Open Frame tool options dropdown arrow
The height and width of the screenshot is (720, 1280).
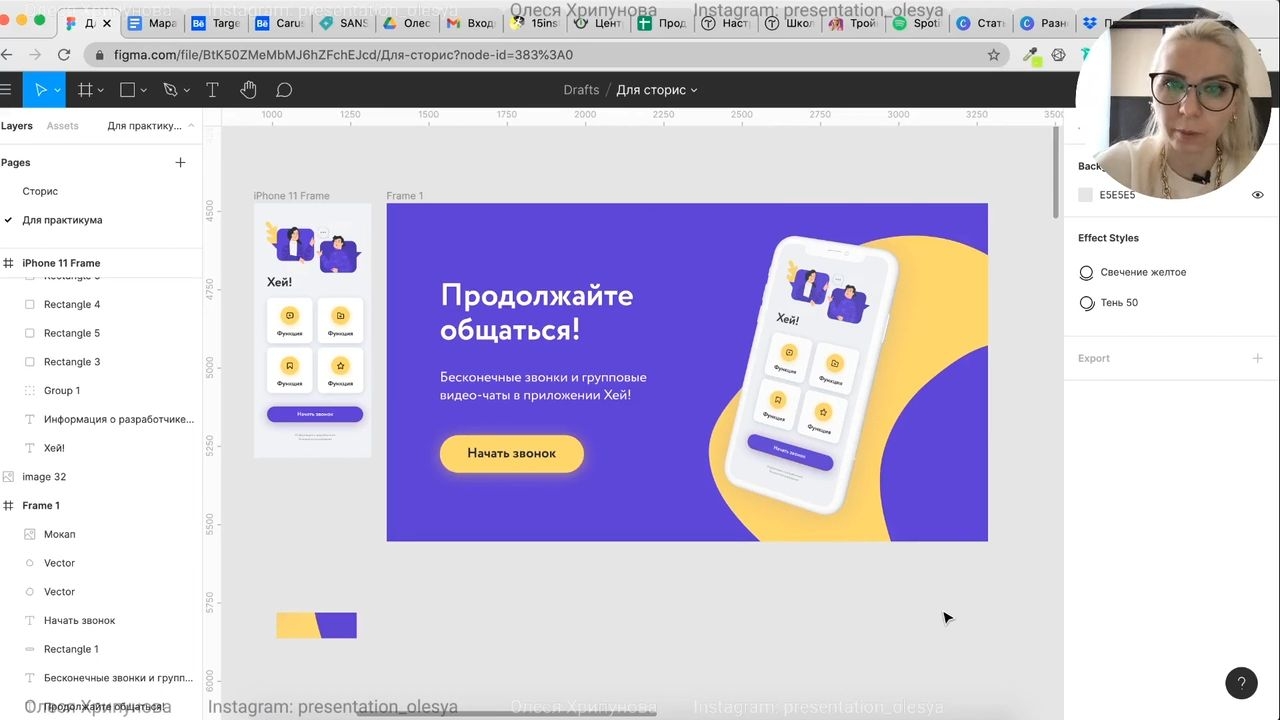[x=101, y=90]
